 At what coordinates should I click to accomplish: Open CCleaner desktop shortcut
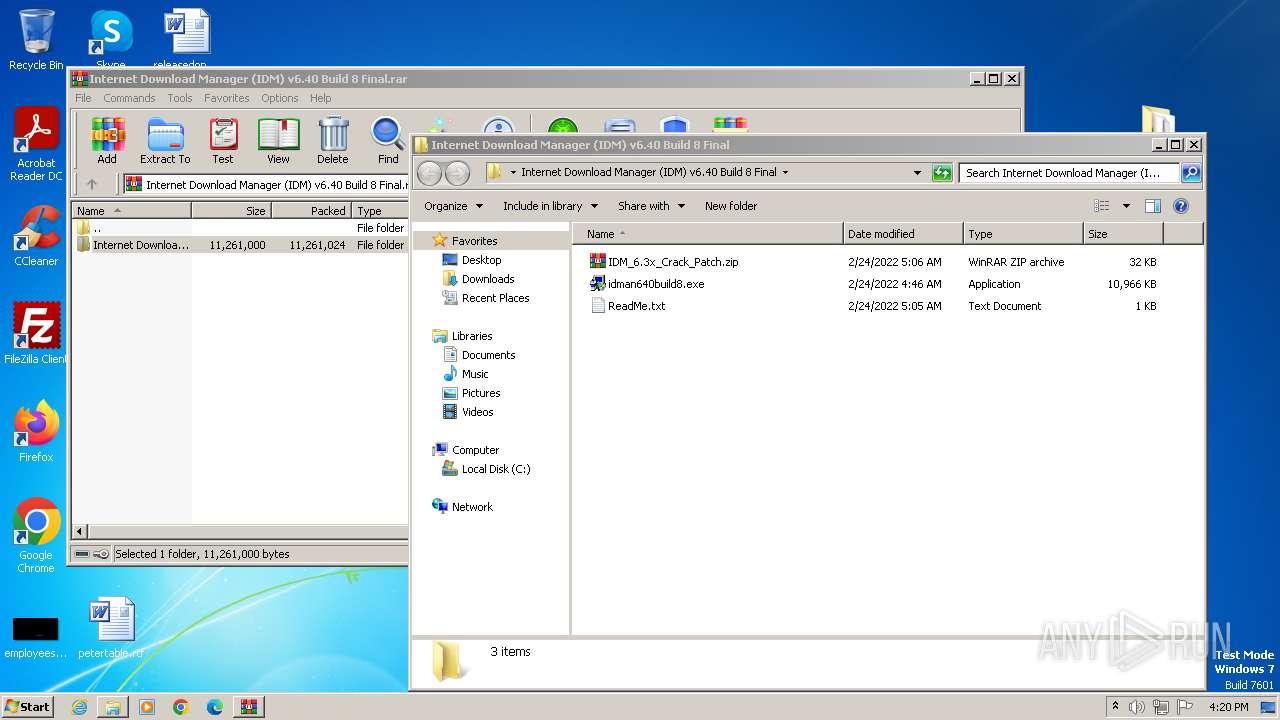pyautogui.click(x=36, y=237)
